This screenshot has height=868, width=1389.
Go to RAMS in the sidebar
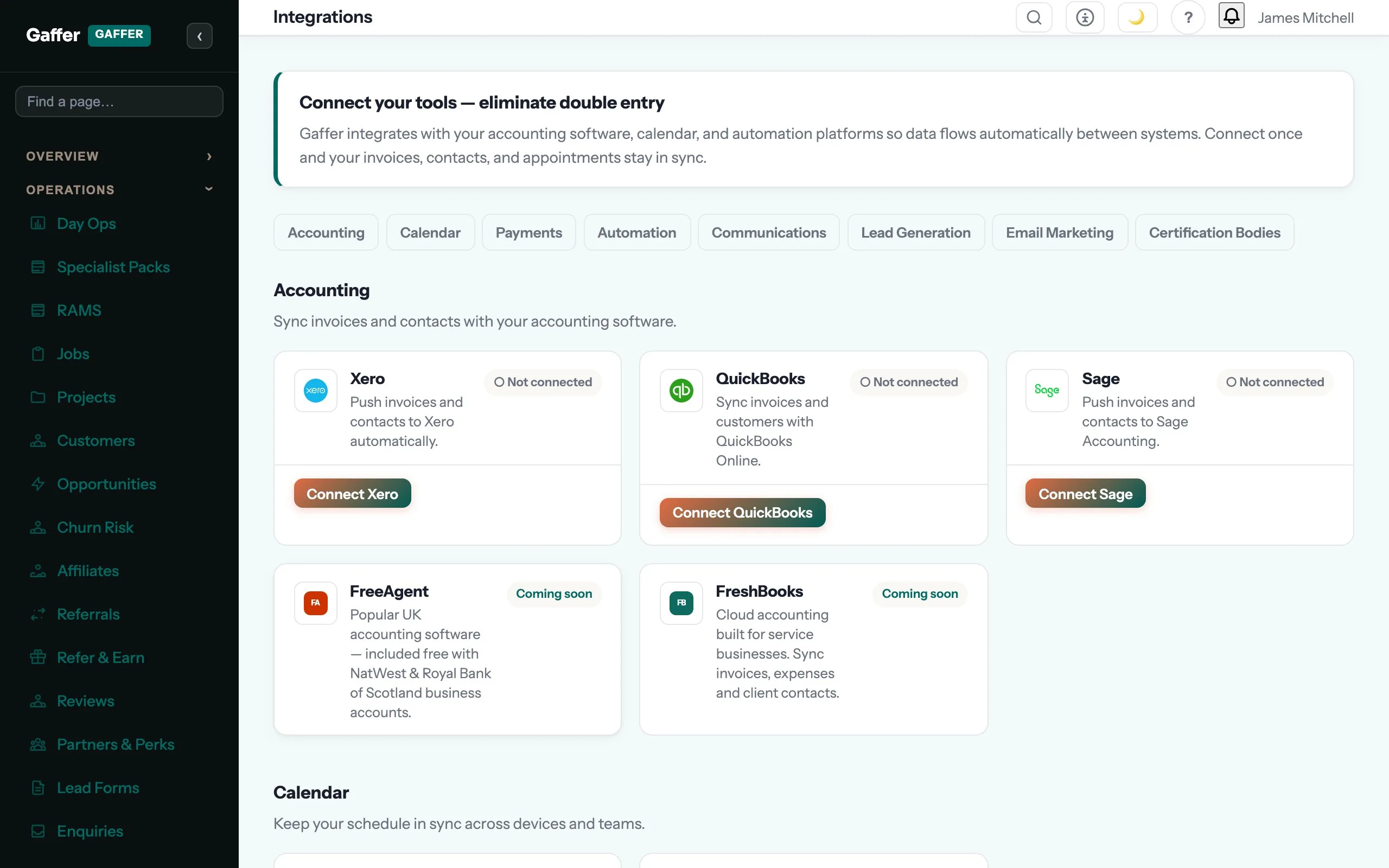coord(119,310)
